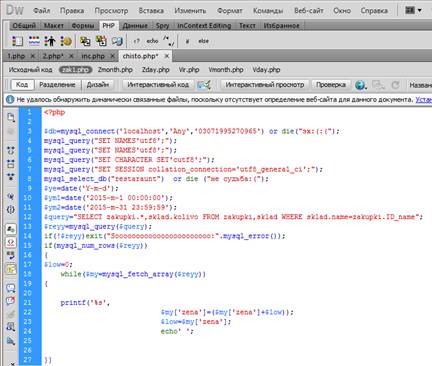This screenshot has width=432, height=366.
Task: Open the workspace layout dropdown
Action: pyautogui.click(x=413, y=10)
